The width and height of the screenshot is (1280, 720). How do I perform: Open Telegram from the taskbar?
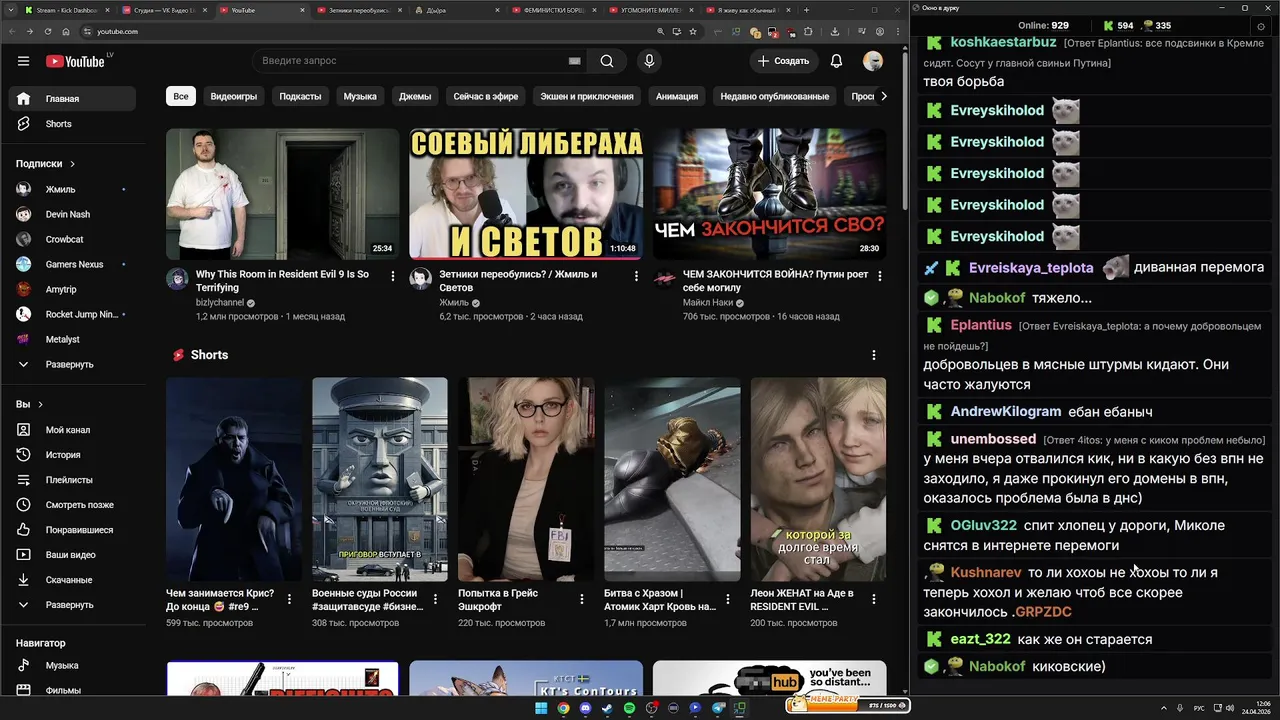[717, 708]
